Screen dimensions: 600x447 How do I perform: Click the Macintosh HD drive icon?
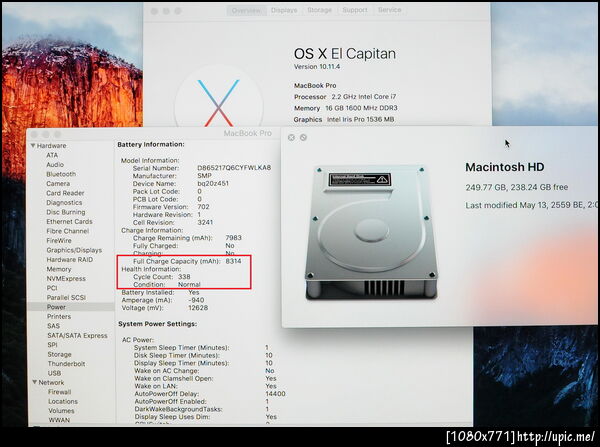371,232
